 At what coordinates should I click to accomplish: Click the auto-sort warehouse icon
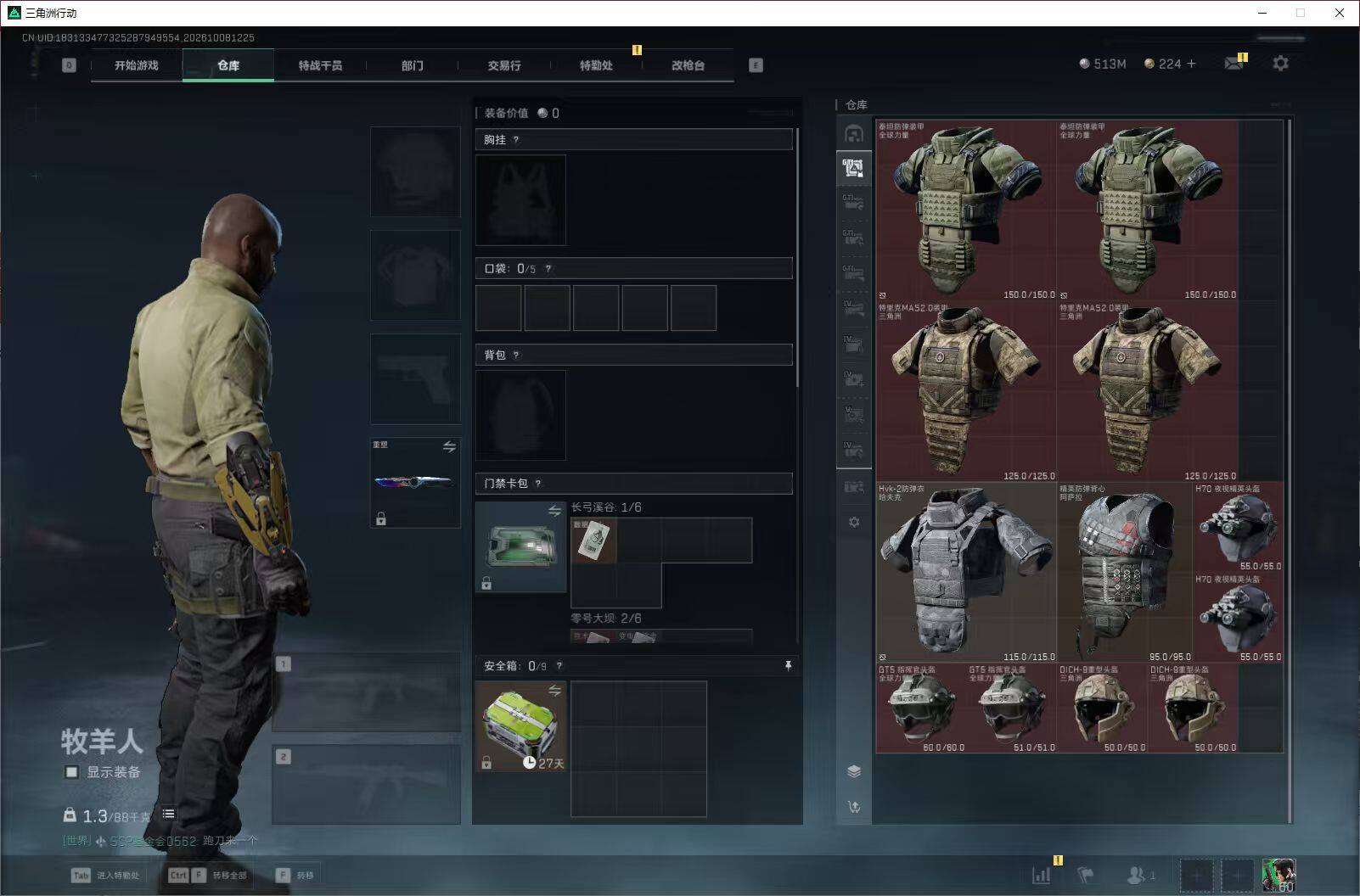854,807
